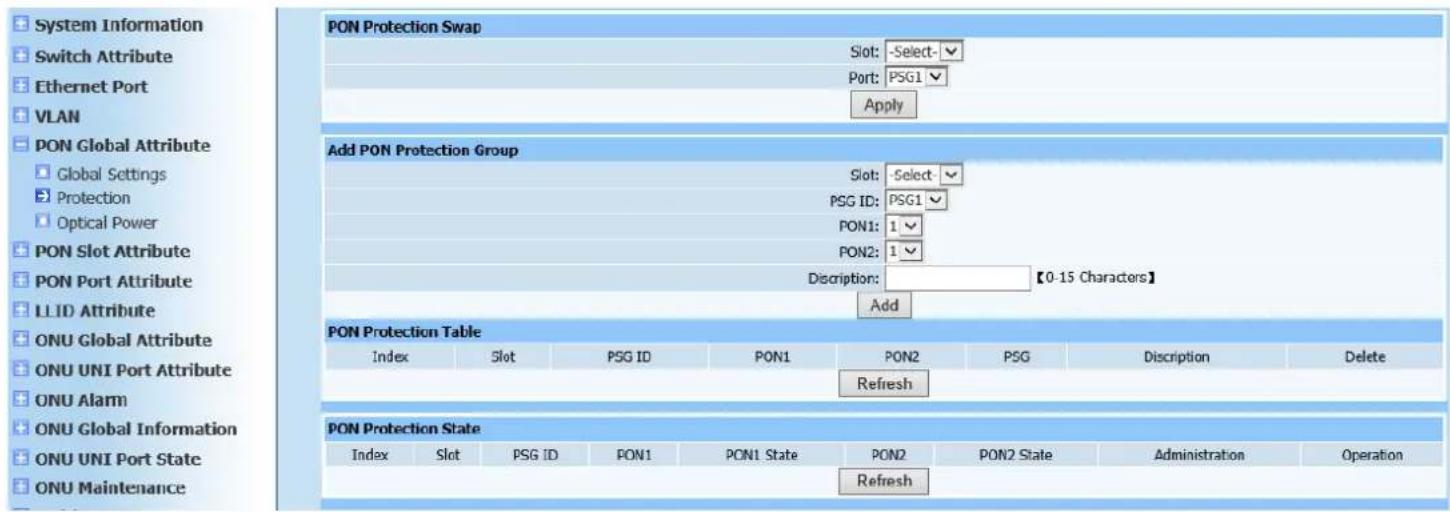The image size is (1450, 512).
Task: Open ONU Global Attribute menu
Action: point(123,339)
